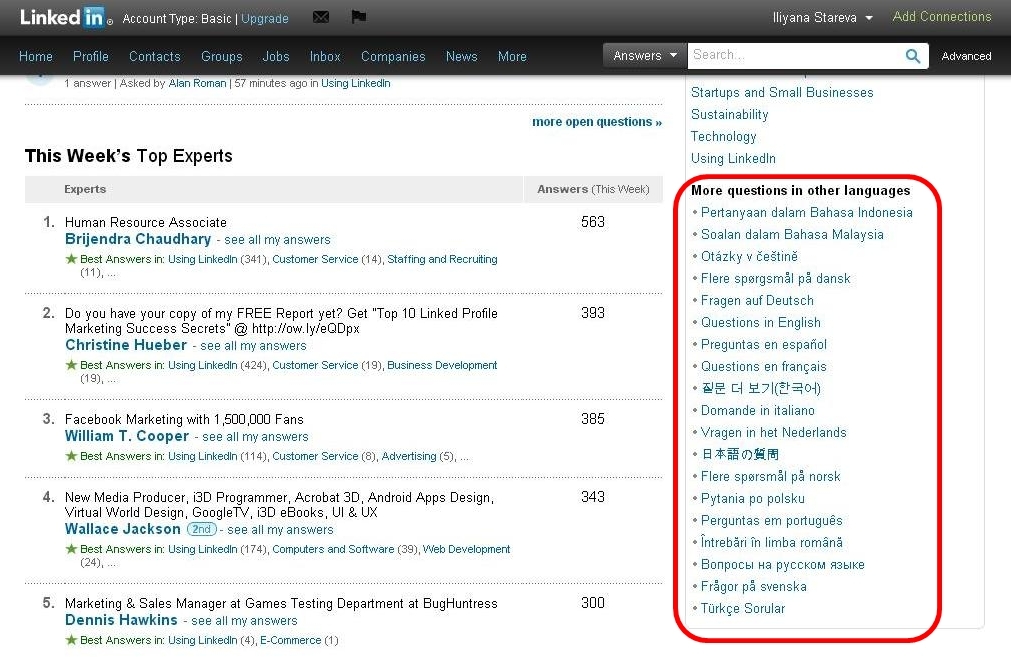
Task: Click Domande in italiano link
Action: tap(758, 410)
